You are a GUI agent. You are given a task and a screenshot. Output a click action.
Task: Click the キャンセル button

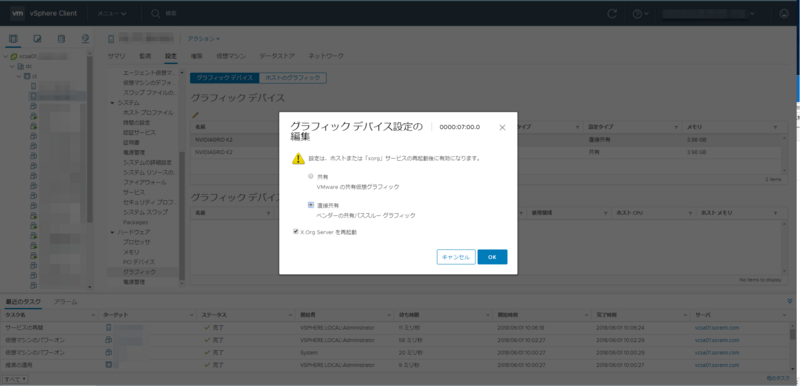tap(456, 257)
